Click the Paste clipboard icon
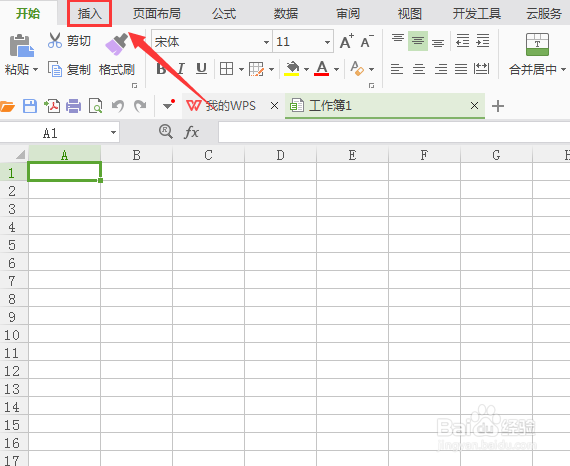Image resolution: width=570 pixels, height=466 pixels. 21,46
